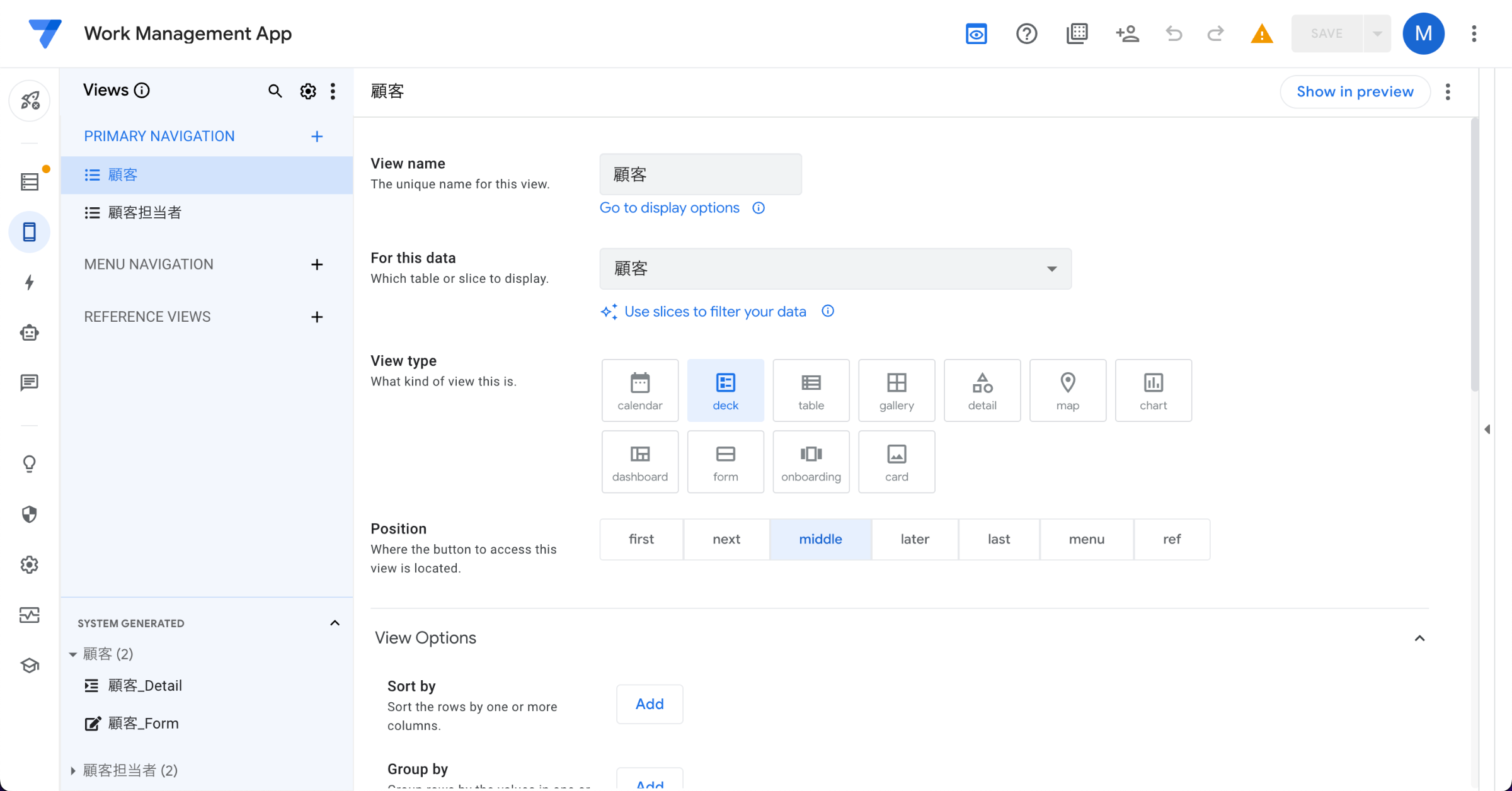This screenshot has height=791, width=1512.
Task: Select the table view type
Action: click(811, 390)
